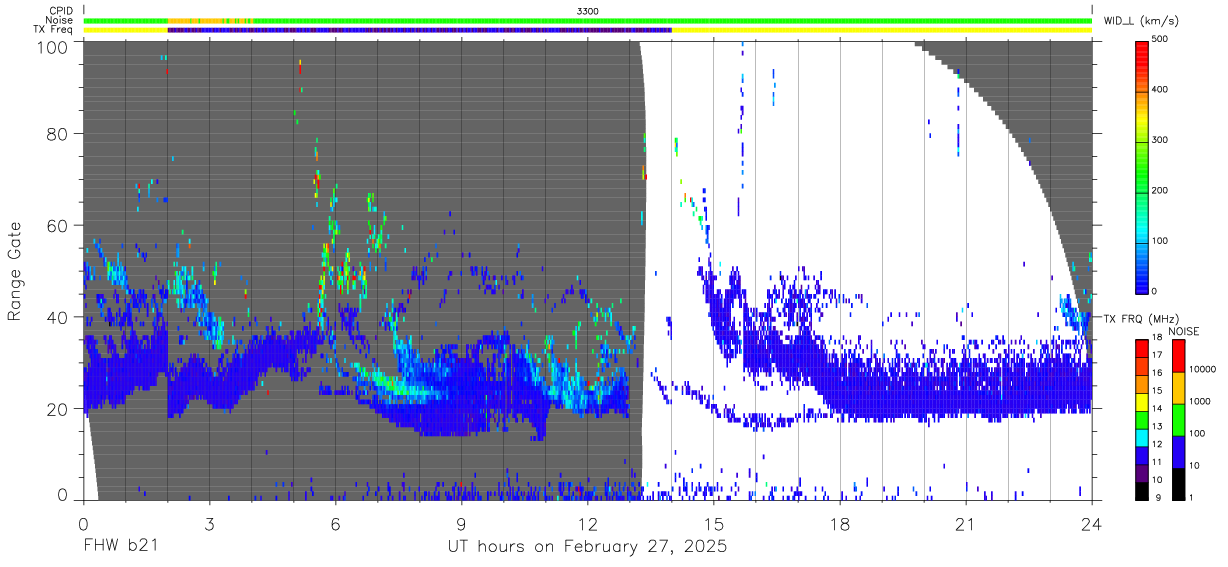Screen dimensions: 1228x567
Task: Click the 24 hour tick on UT axis
Action: (x=1091, y=523)
